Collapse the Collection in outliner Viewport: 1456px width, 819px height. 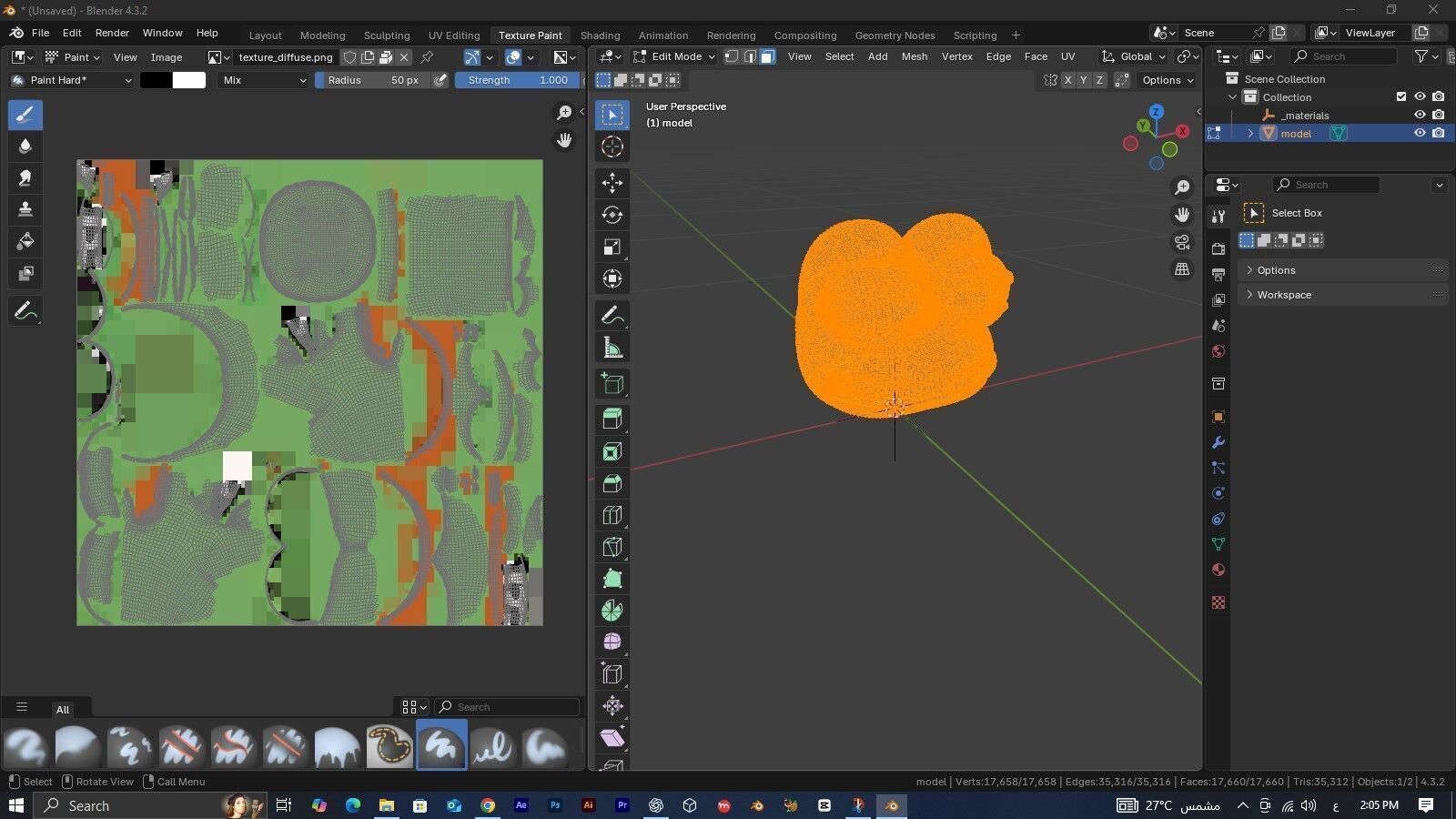1233,96
